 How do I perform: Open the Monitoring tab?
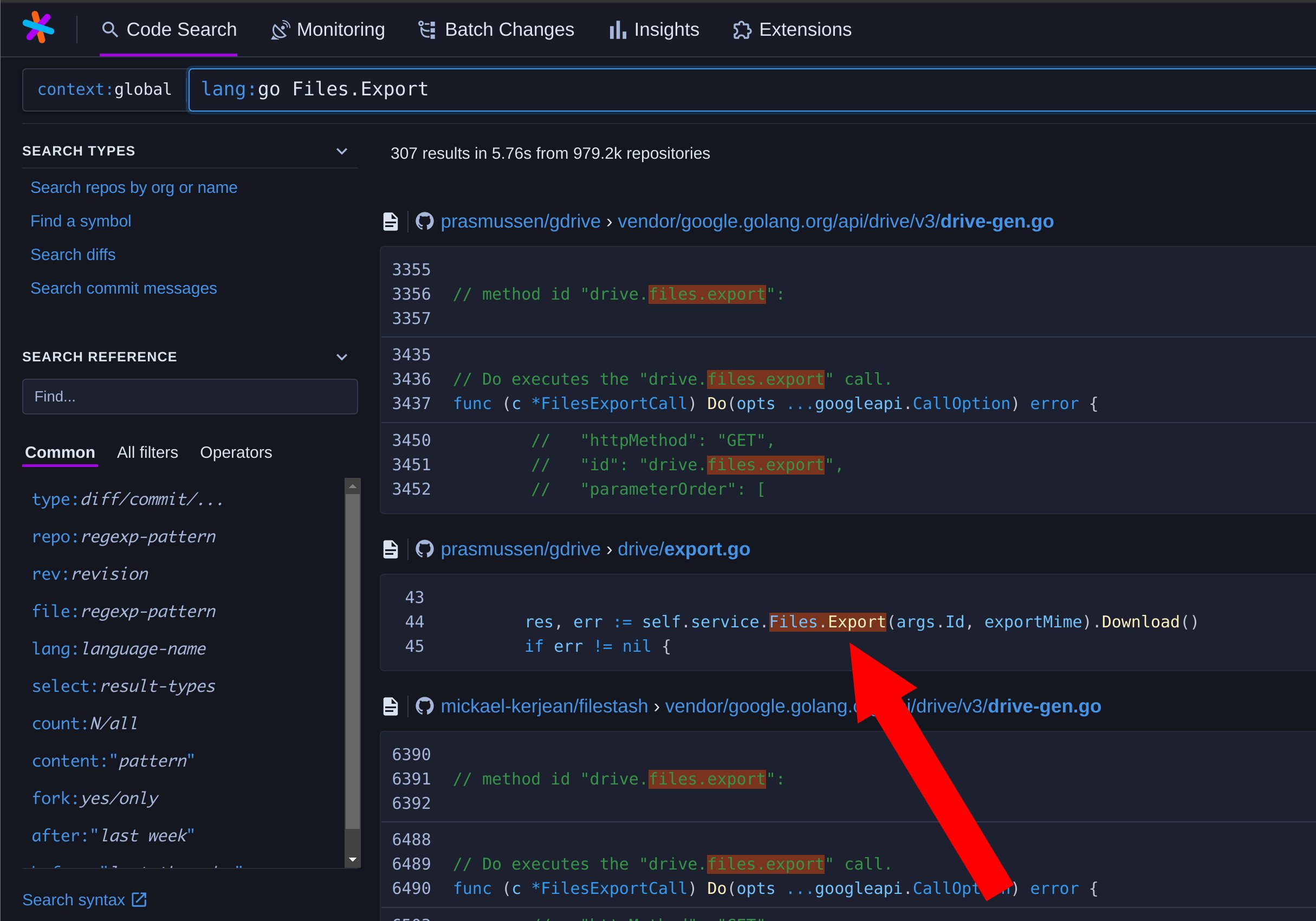tap(327, 30)
